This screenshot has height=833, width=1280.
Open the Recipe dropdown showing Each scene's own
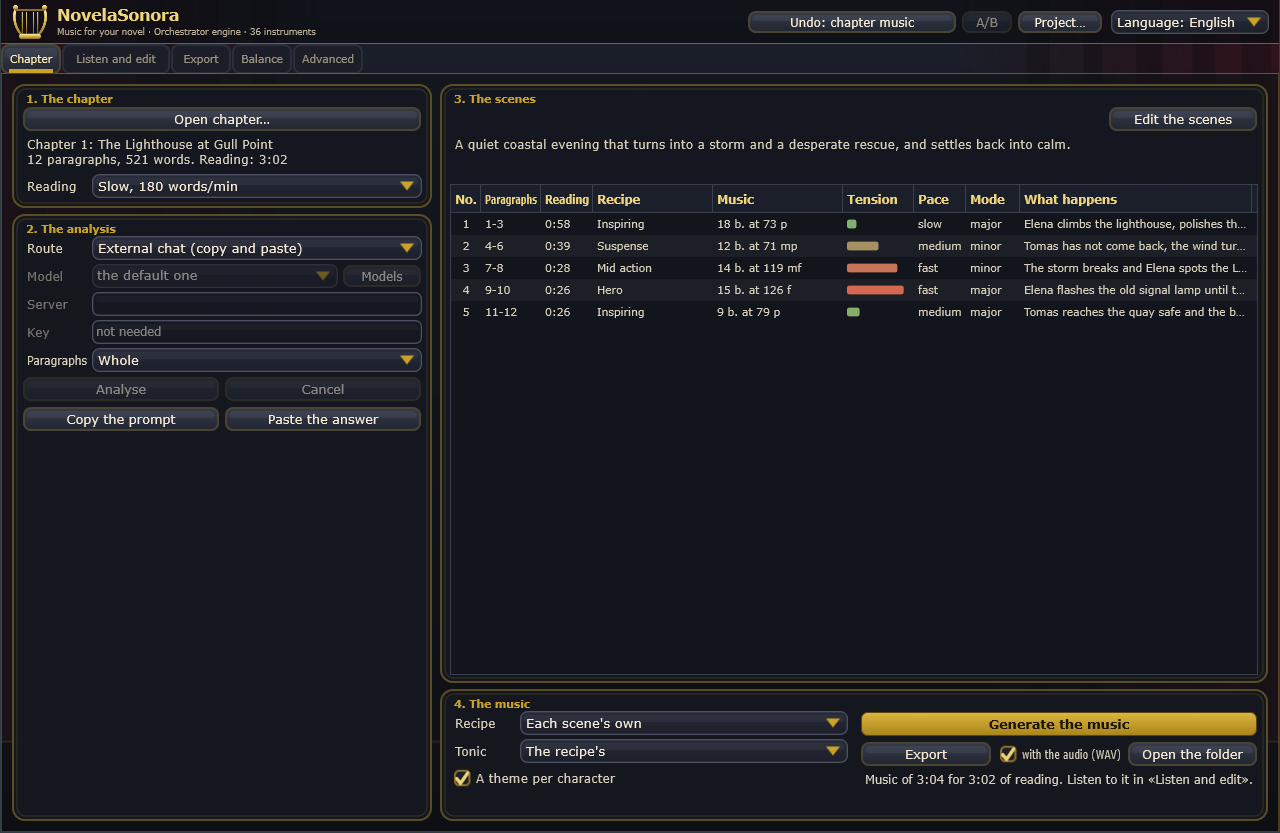(x=684, y=723)
